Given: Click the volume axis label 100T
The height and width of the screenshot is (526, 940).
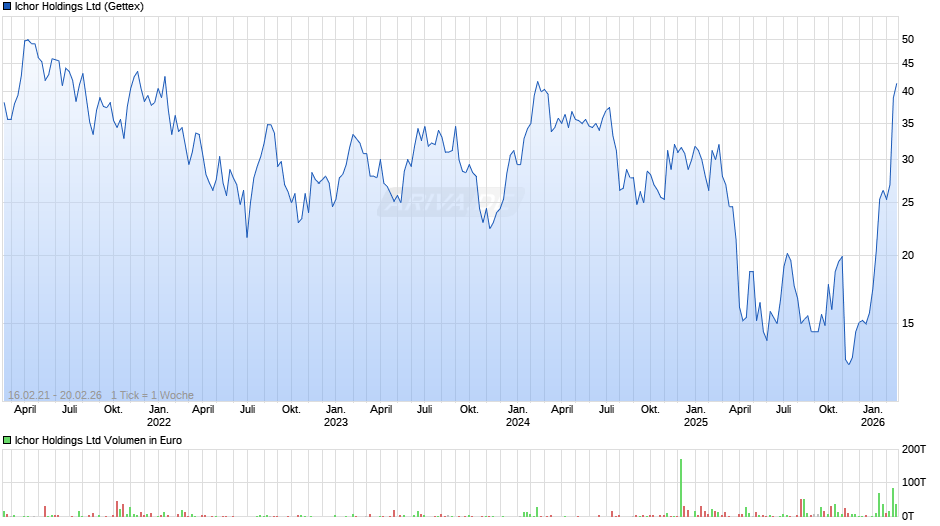Looking at the screenshot, I should 914,482.
